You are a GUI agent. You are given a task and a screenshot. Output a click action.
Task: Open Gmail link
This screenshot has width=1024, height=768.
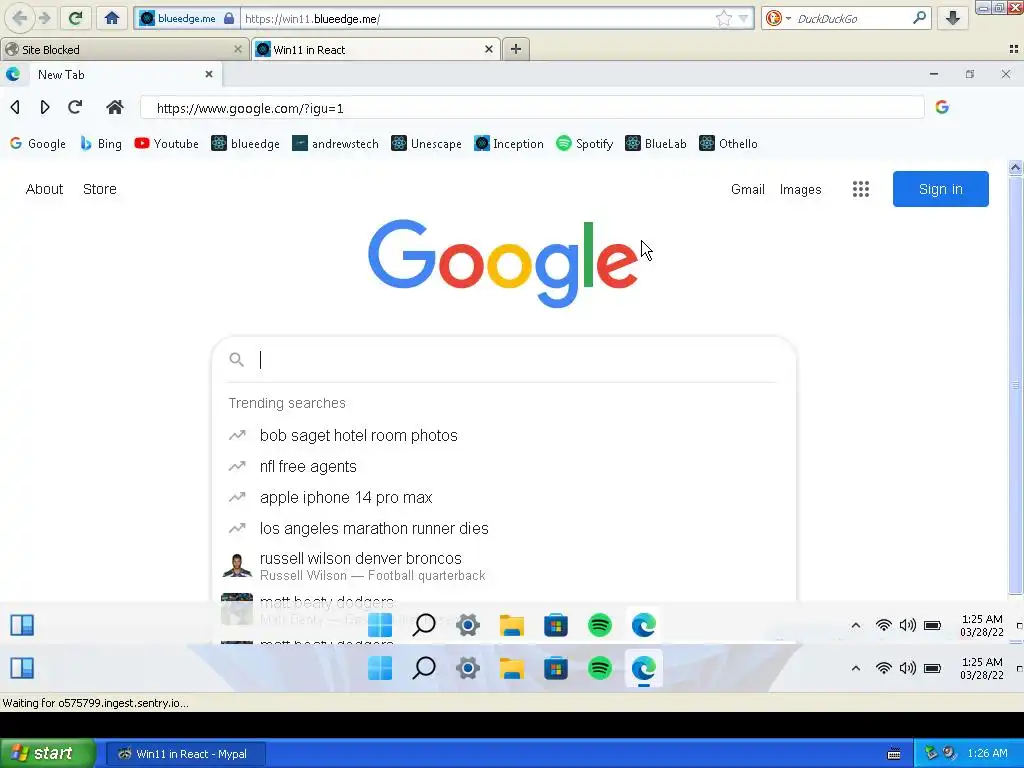(x=748, y=189)
